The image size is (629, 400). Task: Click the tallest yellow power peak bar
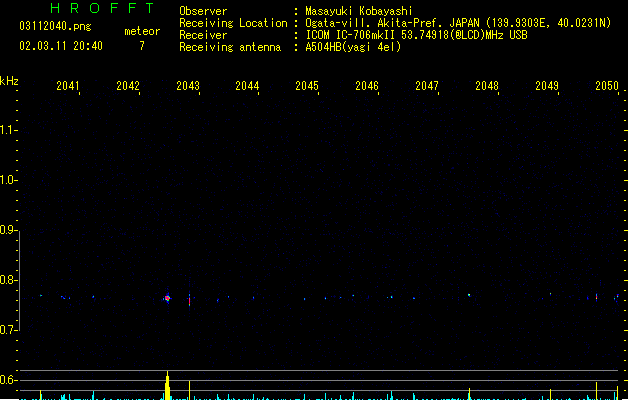167,386
